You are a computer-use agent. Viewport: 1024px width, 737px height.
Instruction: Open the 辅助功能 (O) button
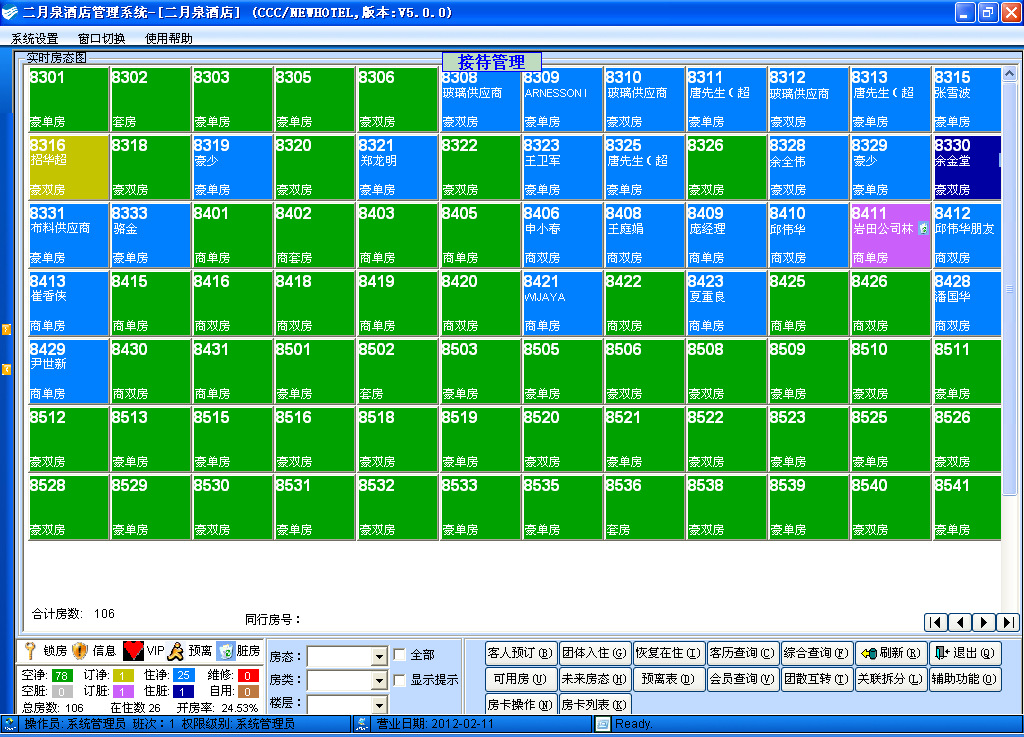pyautogui.click(x=965, y=679)
